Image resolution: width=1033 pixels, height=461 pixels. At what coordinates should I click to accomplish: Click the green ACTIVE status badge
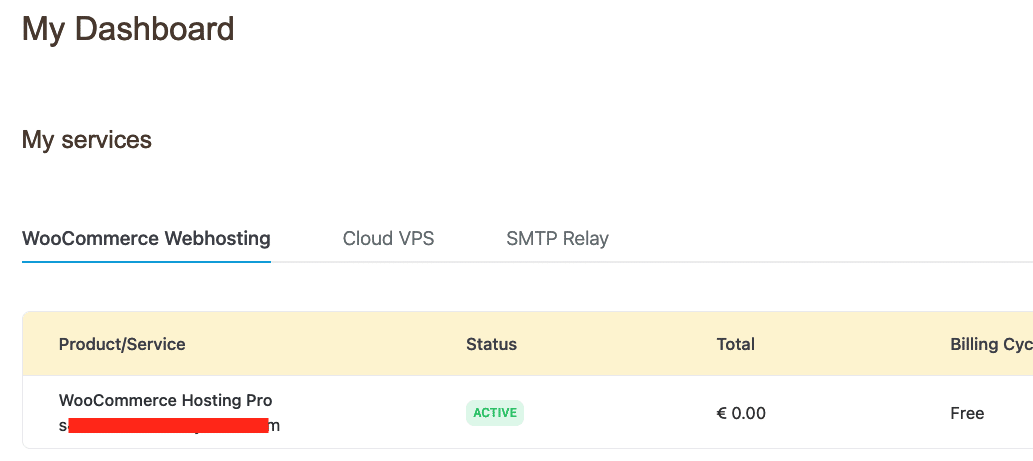pos(494,413)
